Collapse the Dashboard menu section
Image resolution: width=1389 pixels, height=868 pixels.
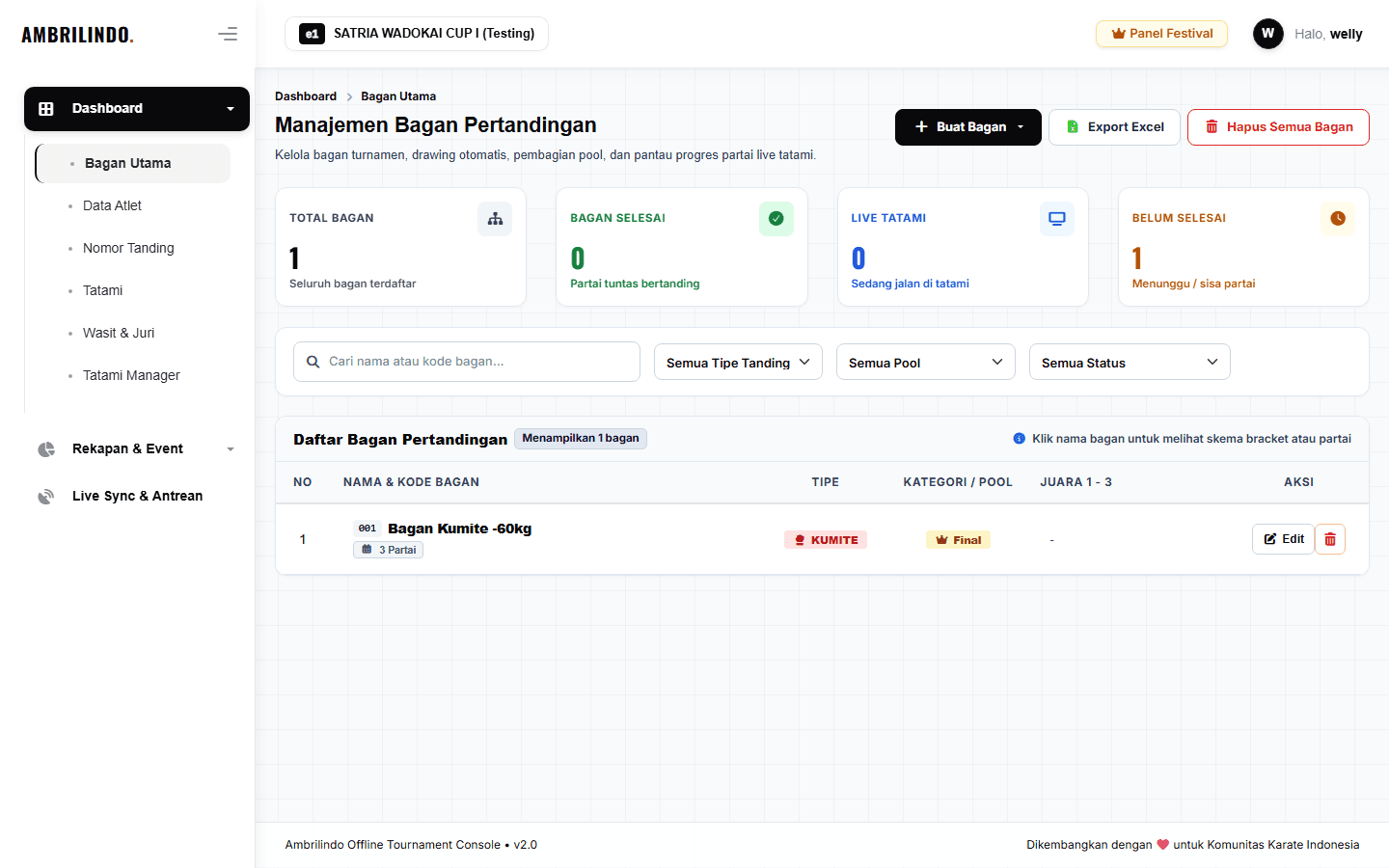click(x=137, y=109)
